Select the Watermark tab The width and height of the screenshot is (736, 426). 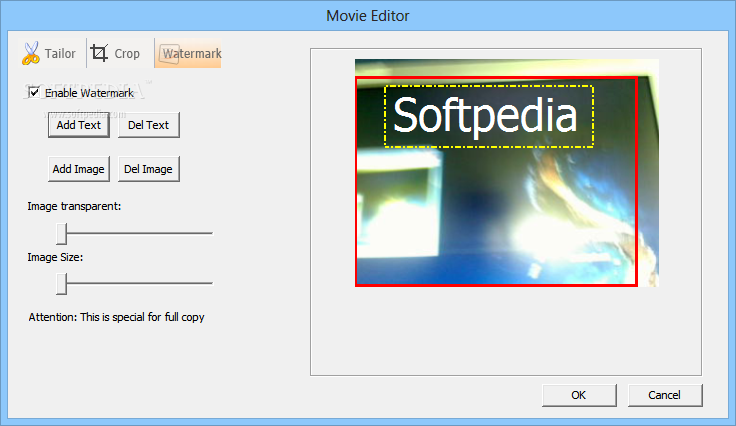coord(188,53)
